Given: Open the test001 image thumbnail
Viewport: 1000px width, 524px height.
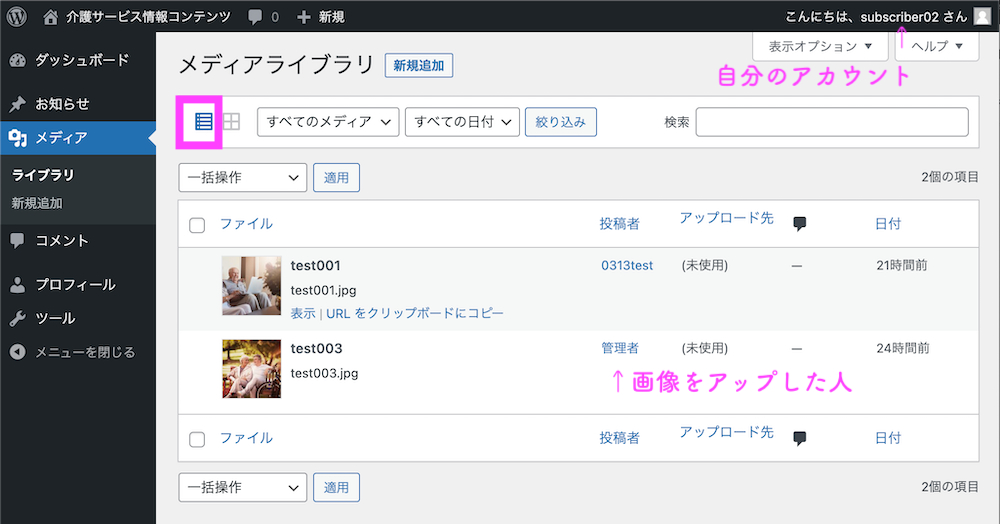Looking at the screenshot, I should tap(251, 286).
